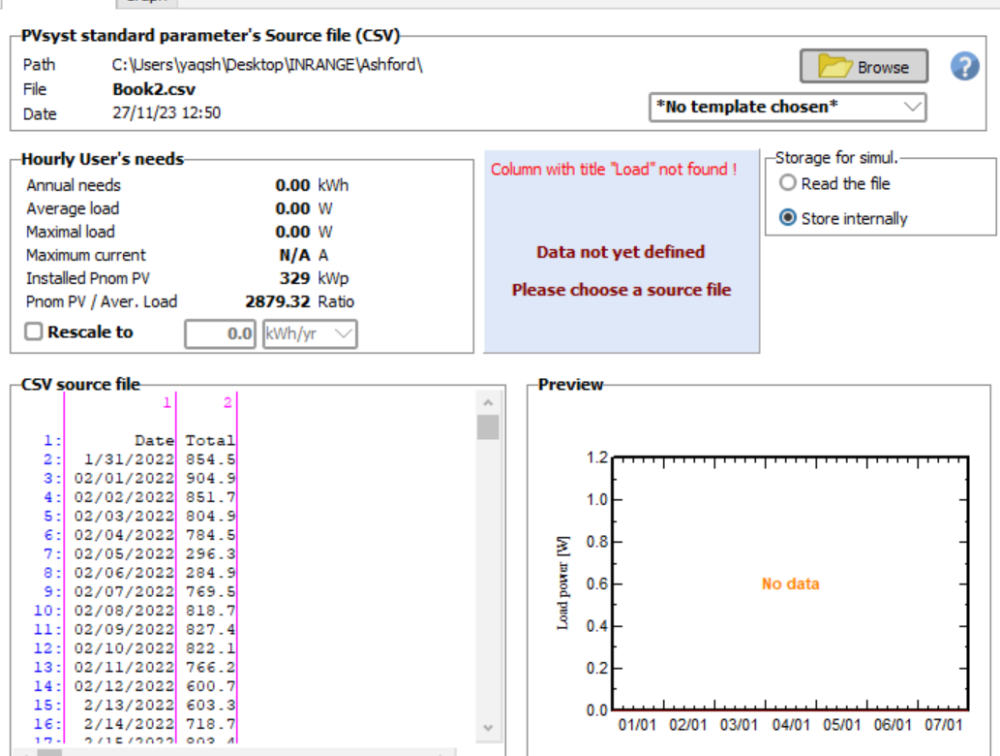
Task: Select the "Store internally" radio button
Action: [x=788, y=218]
